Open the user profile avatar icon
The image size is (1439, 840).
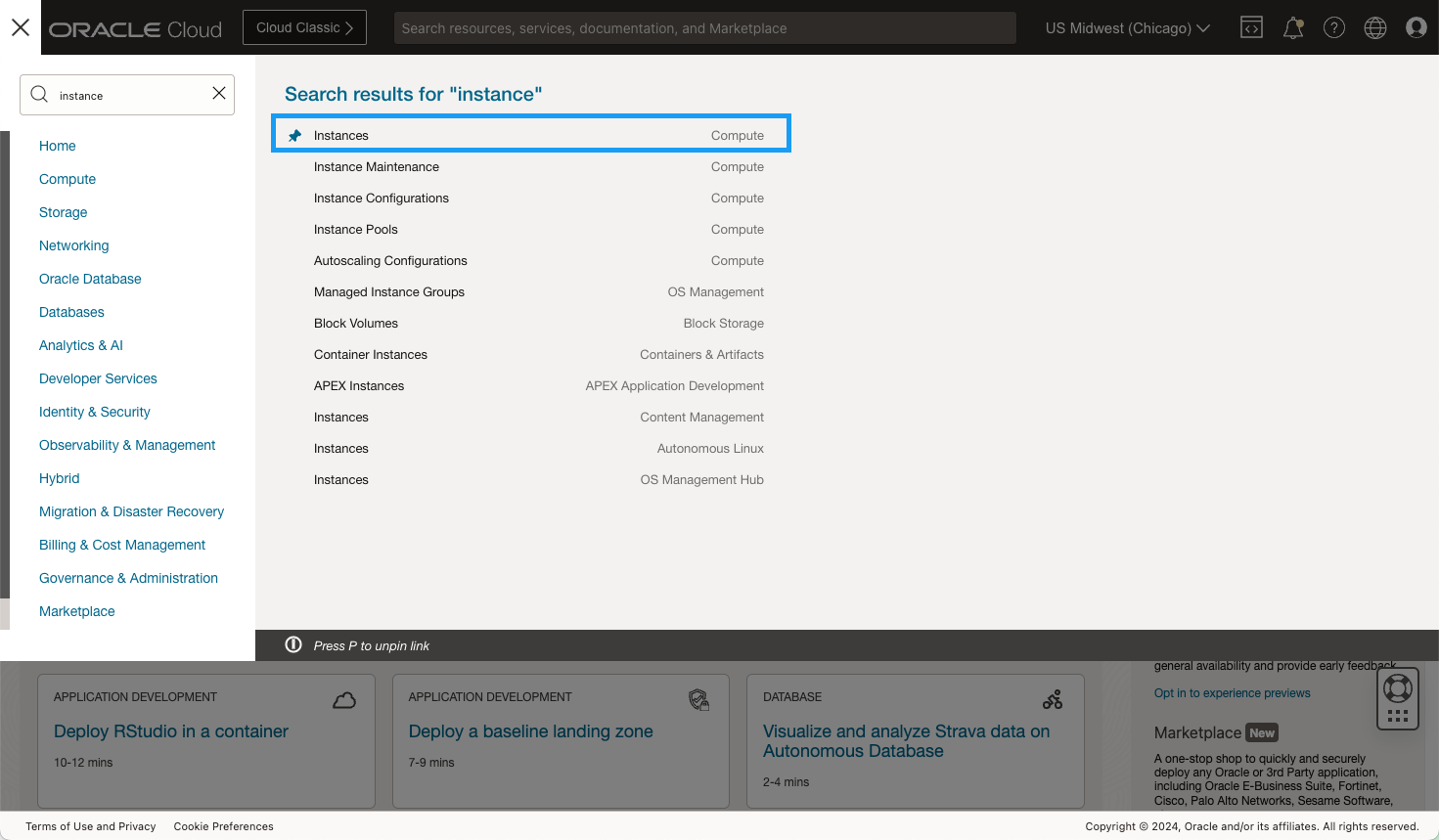click(1416, 27)
